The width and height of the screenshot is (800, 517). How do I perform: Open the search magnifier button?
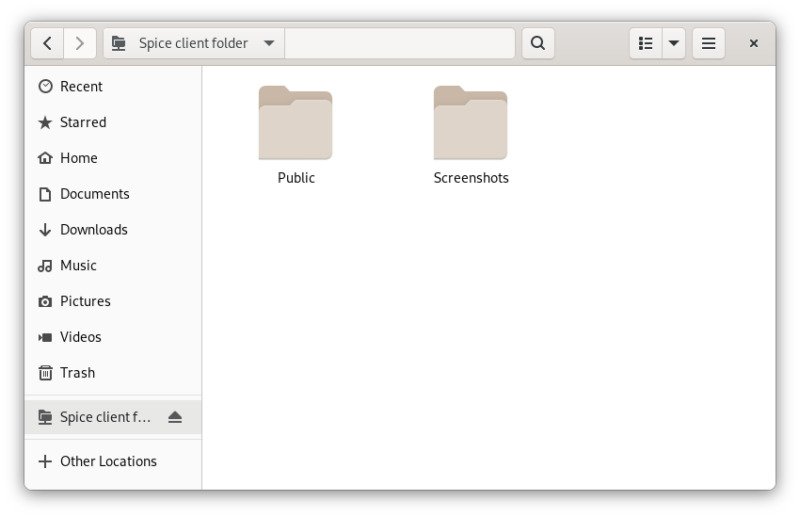point(538,43)
